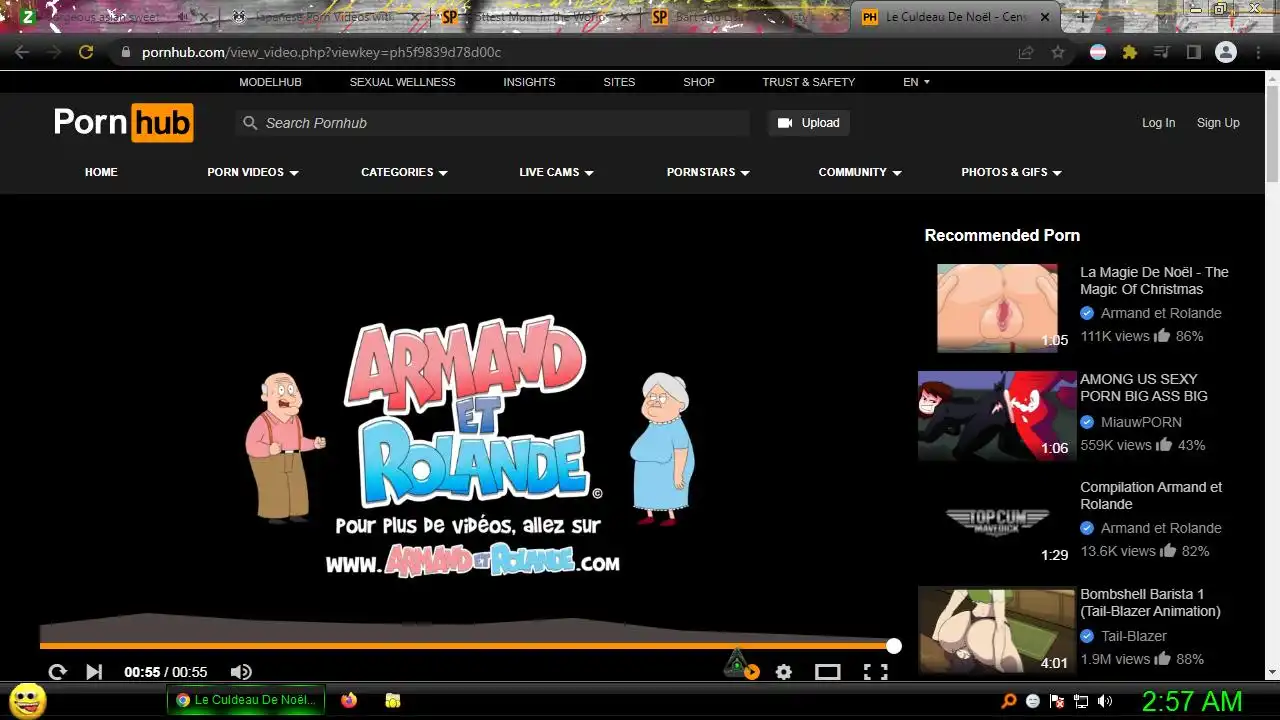Open the MODELHUB top link

(270, 82)
